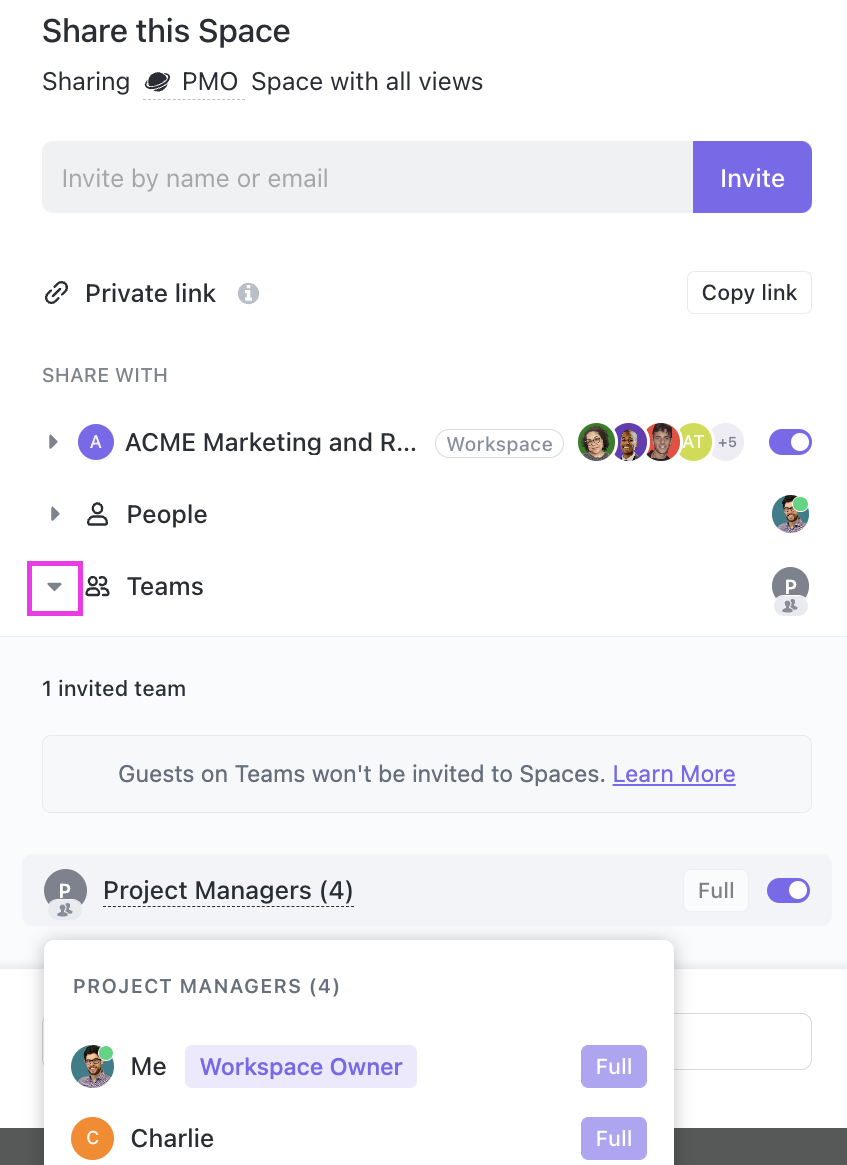Open Charlie's Full permission menu
This screenshot has height=1165, width=847.
point(613,1138)
